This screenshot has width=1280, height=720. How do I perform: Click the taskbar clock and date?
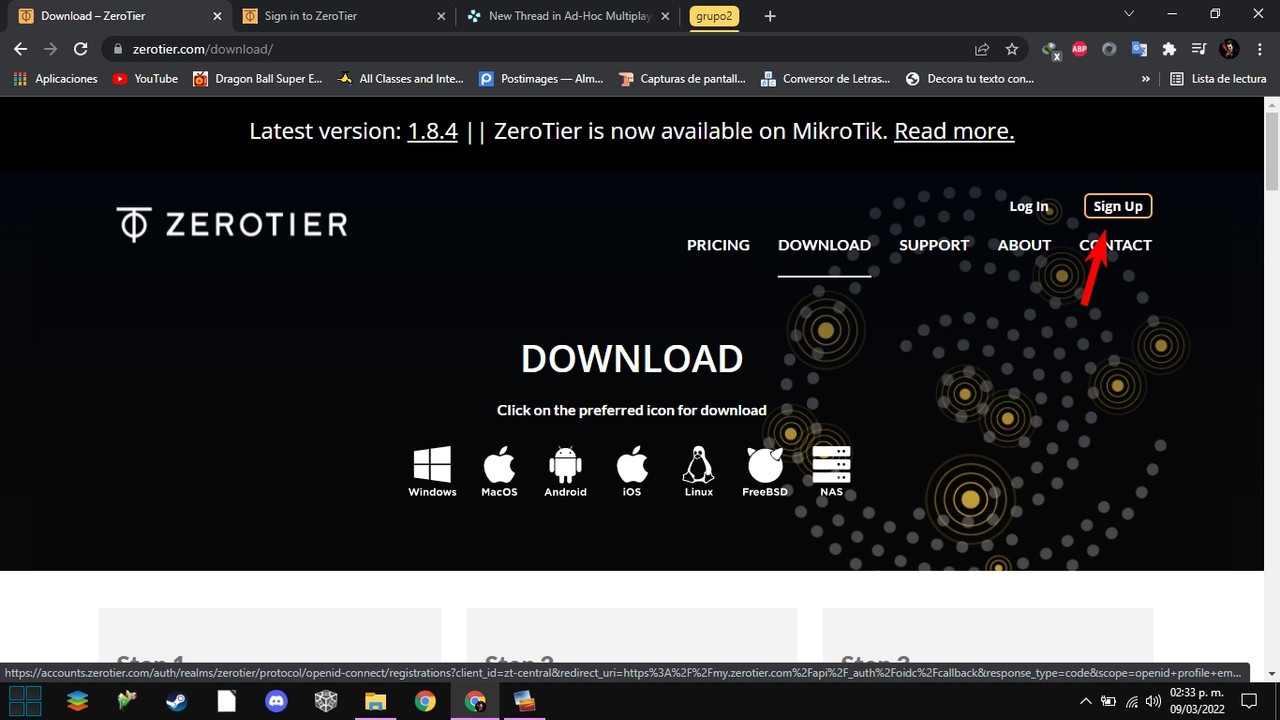click(x=1196, y=701)
